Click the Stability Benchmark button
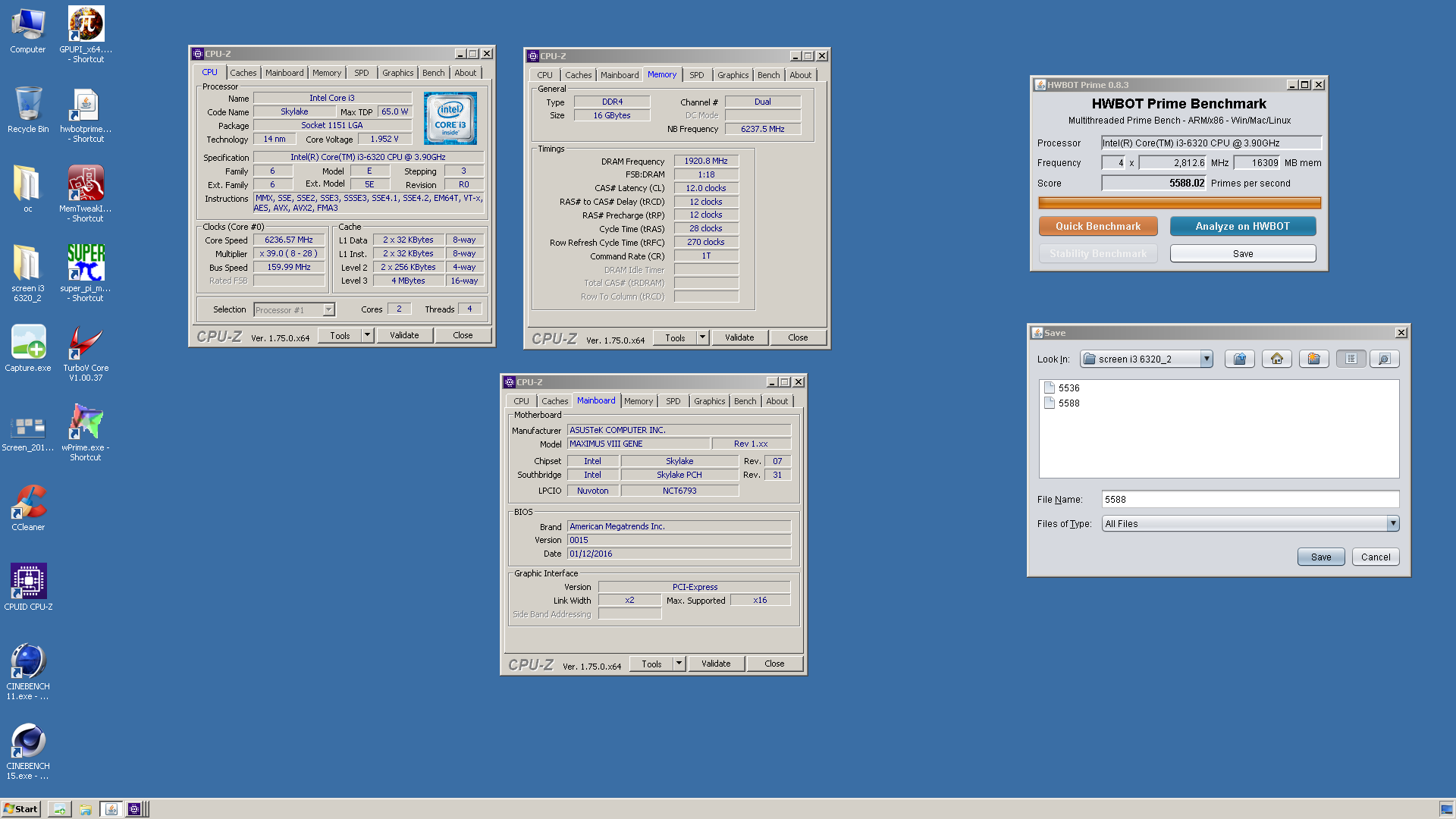This screenshot has width=1456, height=819. 1097,253
